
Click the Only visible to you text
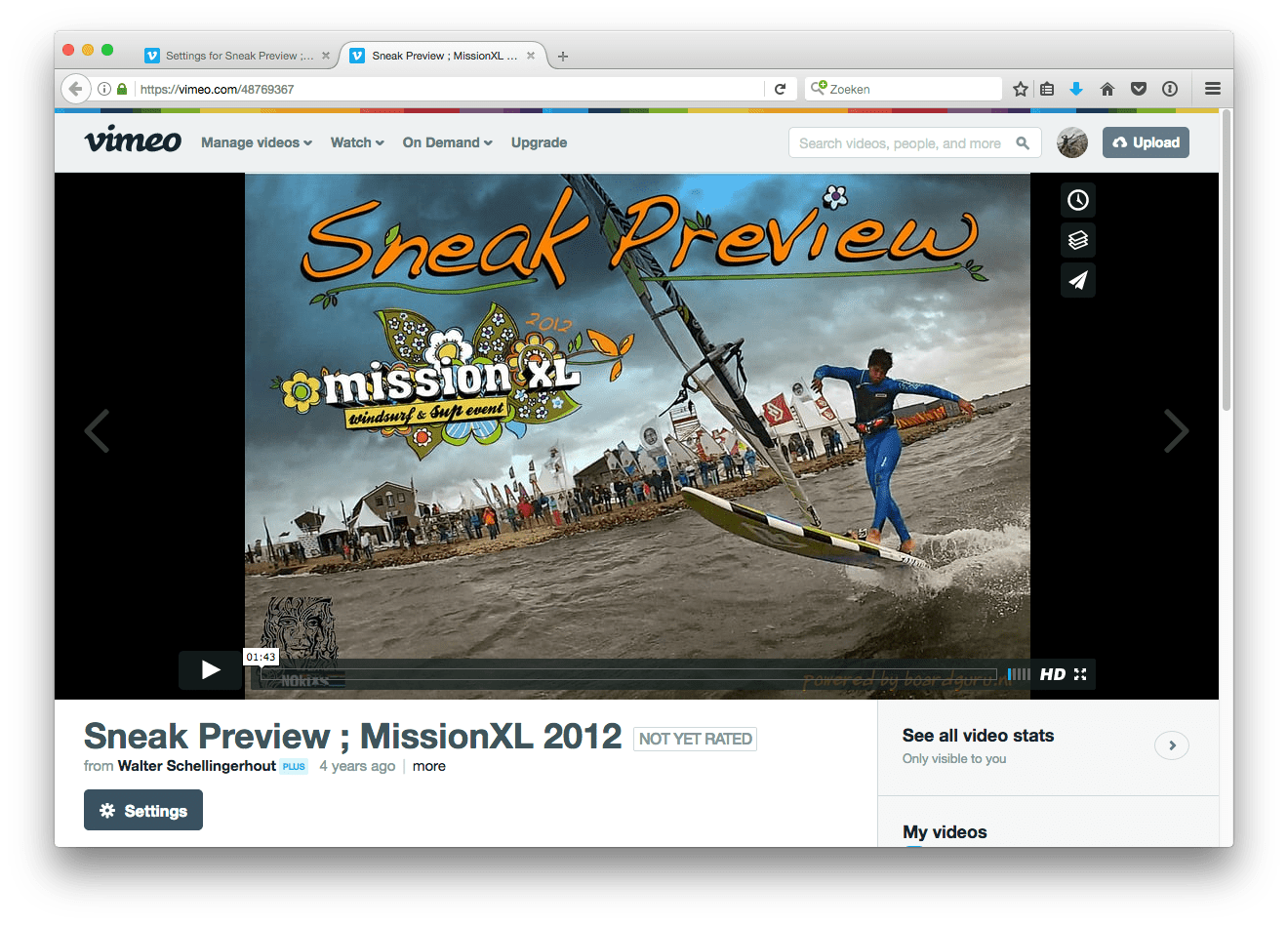[954, 759]
